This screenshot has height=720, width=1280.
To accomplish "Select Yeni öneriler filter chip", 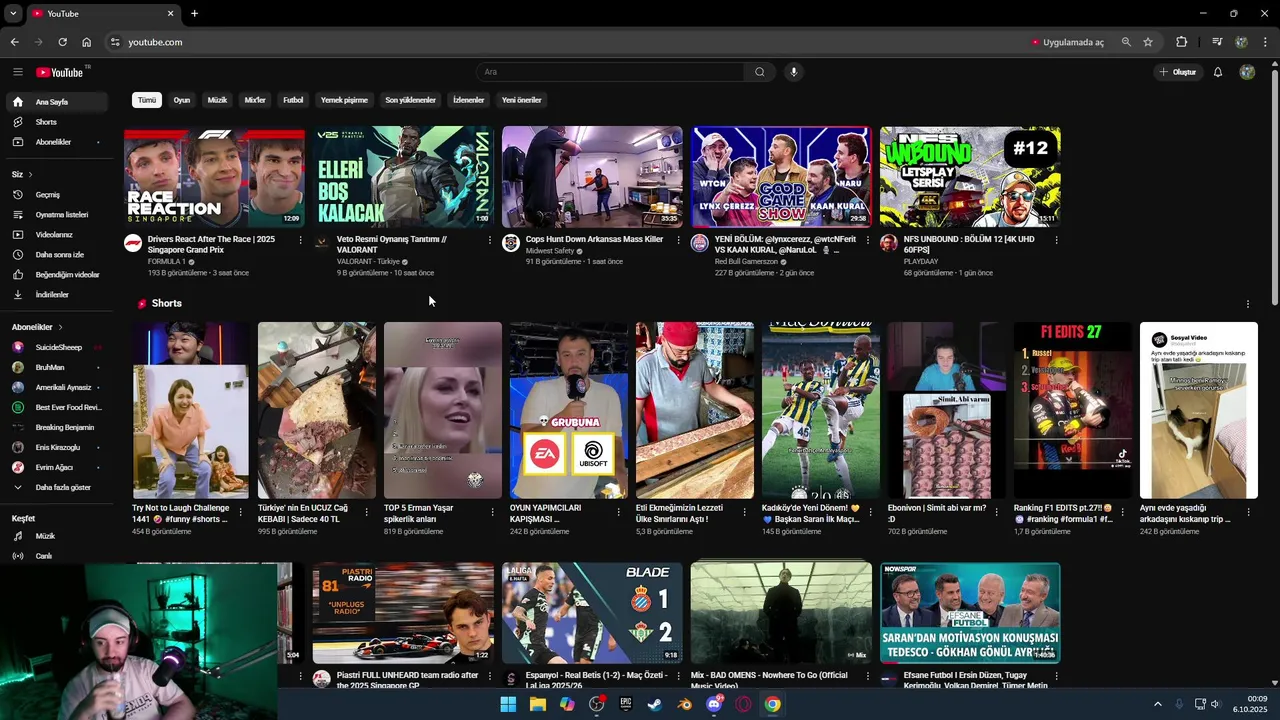I will pos(521,100).
